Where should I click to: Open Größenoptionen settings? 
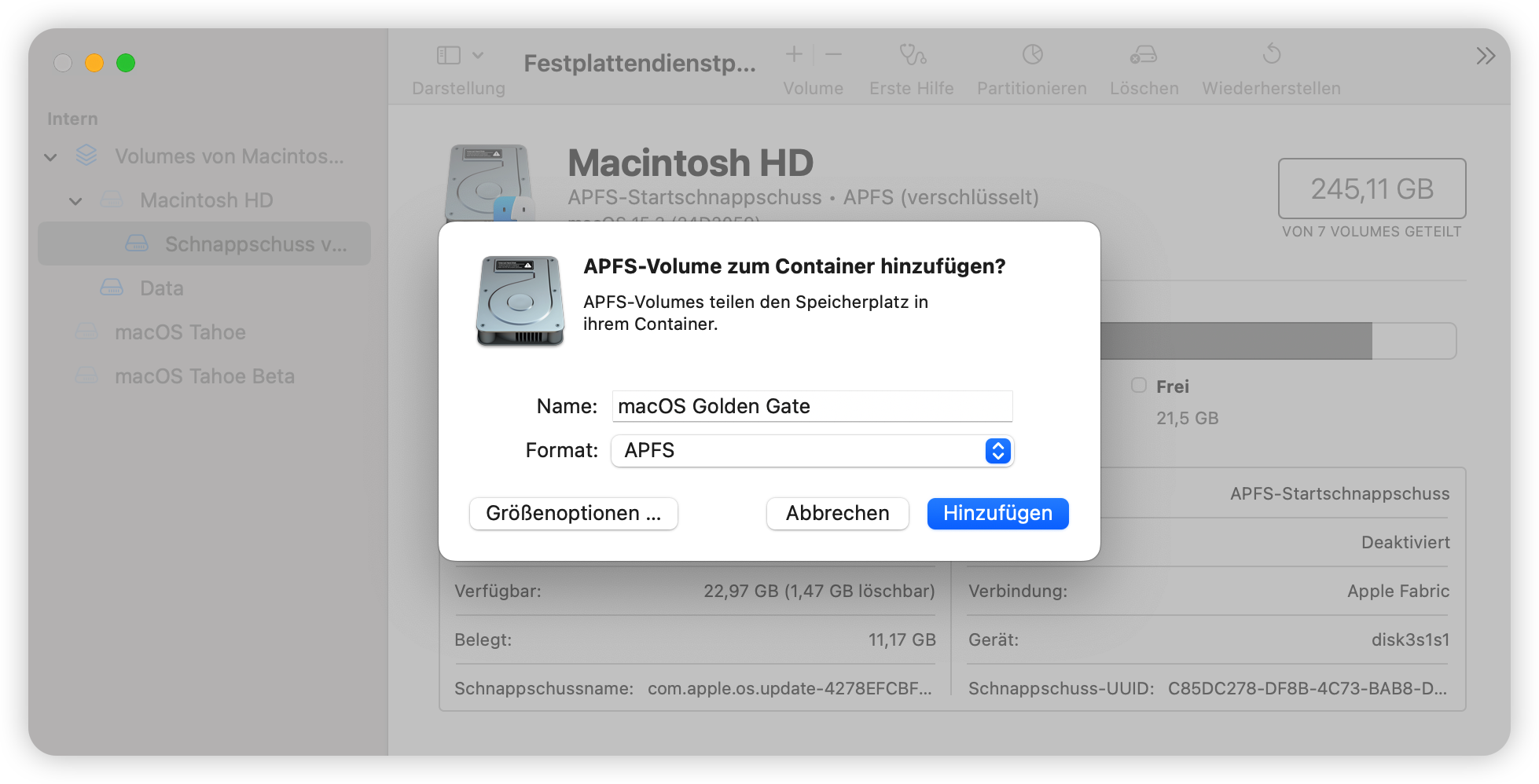coord(574,514)
